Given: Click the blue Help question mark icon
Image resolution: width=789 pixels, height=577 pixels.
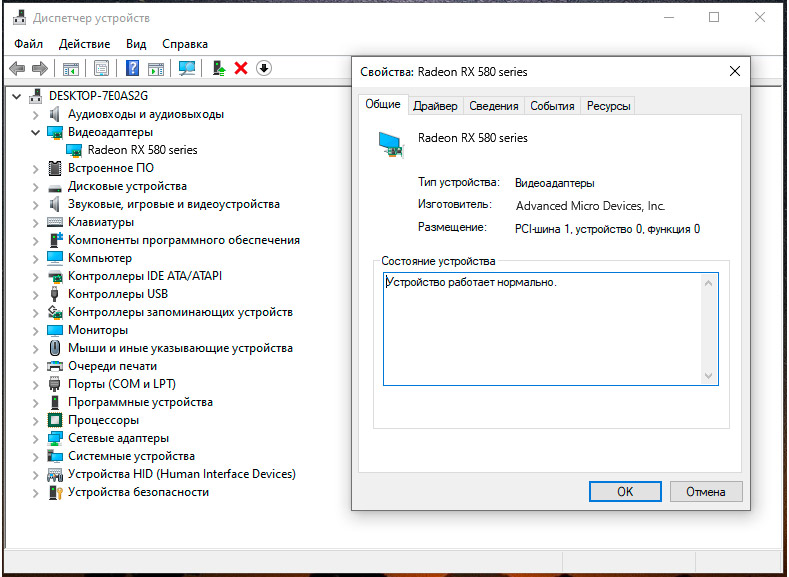Looking at the screenshot, I should (131, 68).
